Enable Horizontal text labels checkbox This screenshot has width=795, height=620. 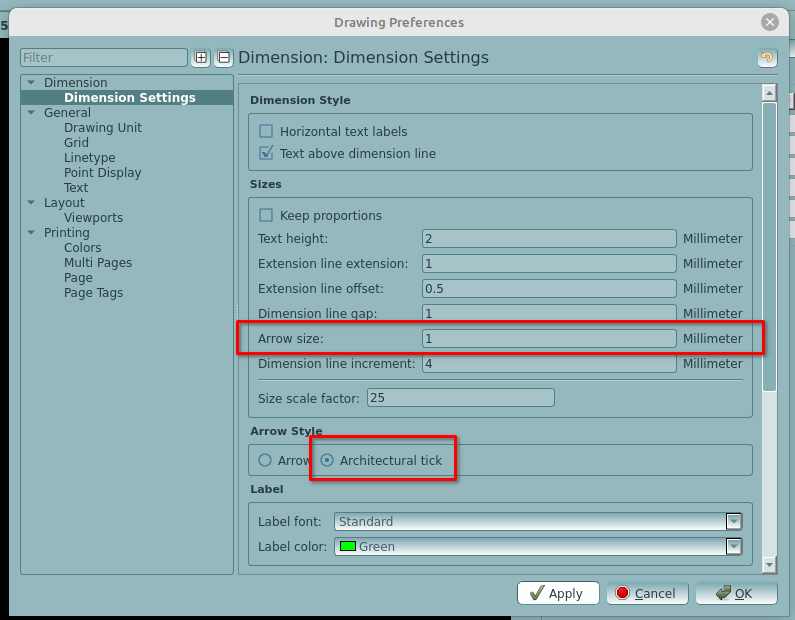coord(266,131)
